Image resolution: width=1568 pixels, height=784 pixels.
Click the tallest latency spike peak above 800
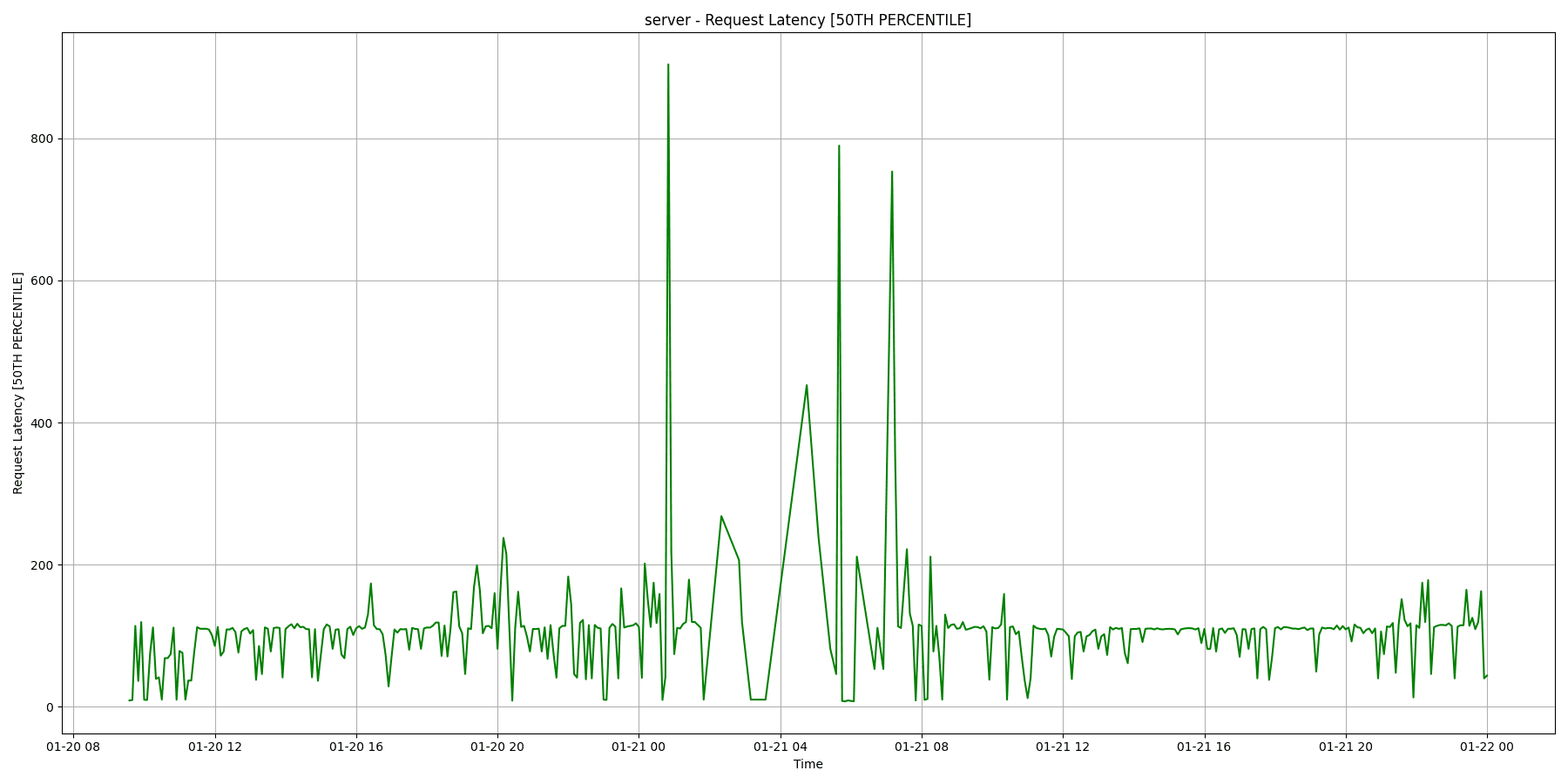[668, 65]
